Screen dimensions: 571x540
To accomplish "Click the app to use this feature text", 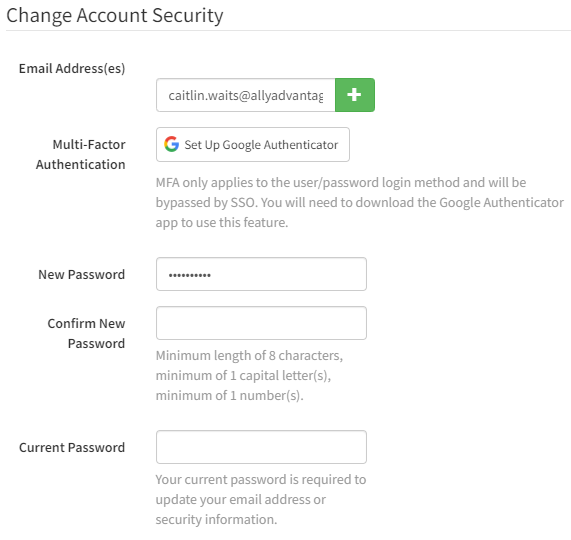I will tap(222, 222).
